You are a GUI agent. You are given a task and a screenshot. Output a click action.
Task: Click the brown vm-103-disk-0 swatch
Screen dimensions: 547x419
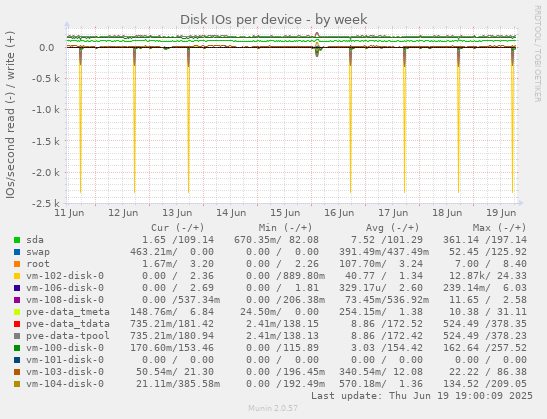click(x=17, y=372)
